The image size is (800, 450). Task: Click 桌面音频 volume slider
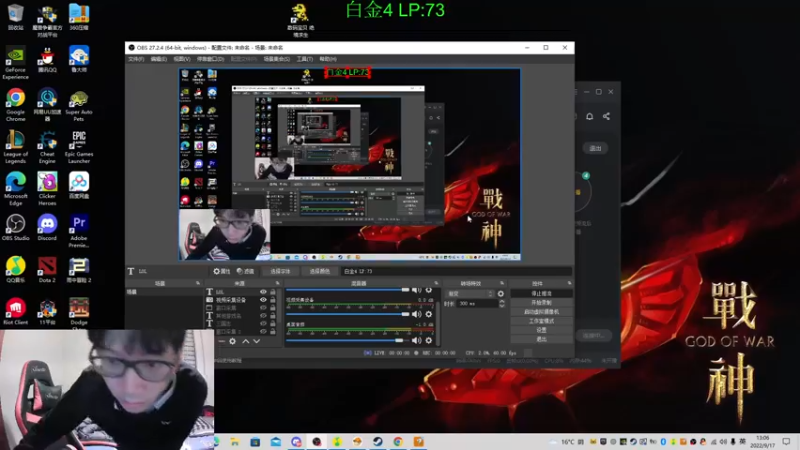point(347,340)
